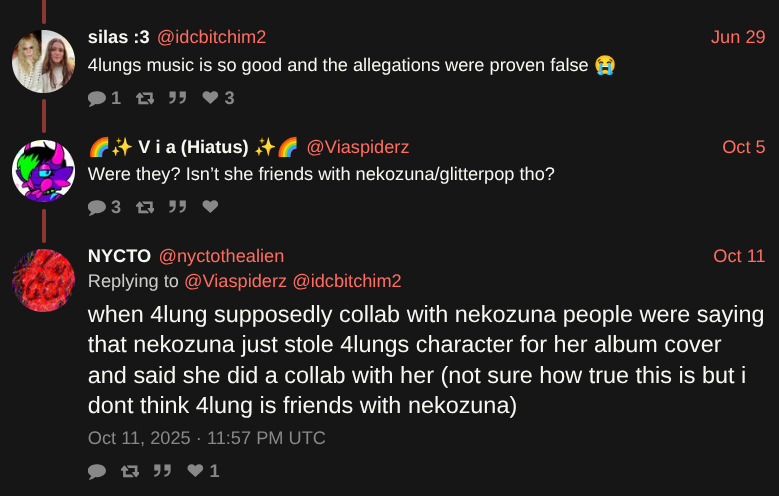Like Via's post with the heart icon

(210, 208)
